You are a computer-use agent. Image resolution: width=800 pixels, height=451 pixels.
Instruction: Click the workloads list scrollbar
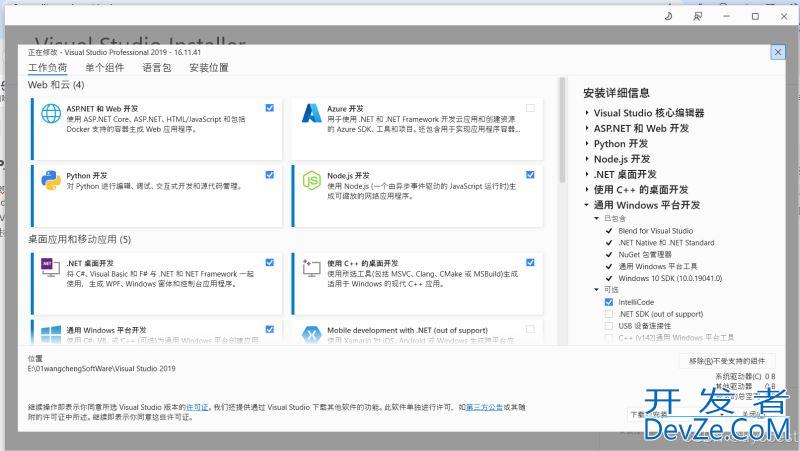pyautogui.click(x=562, y=130)
